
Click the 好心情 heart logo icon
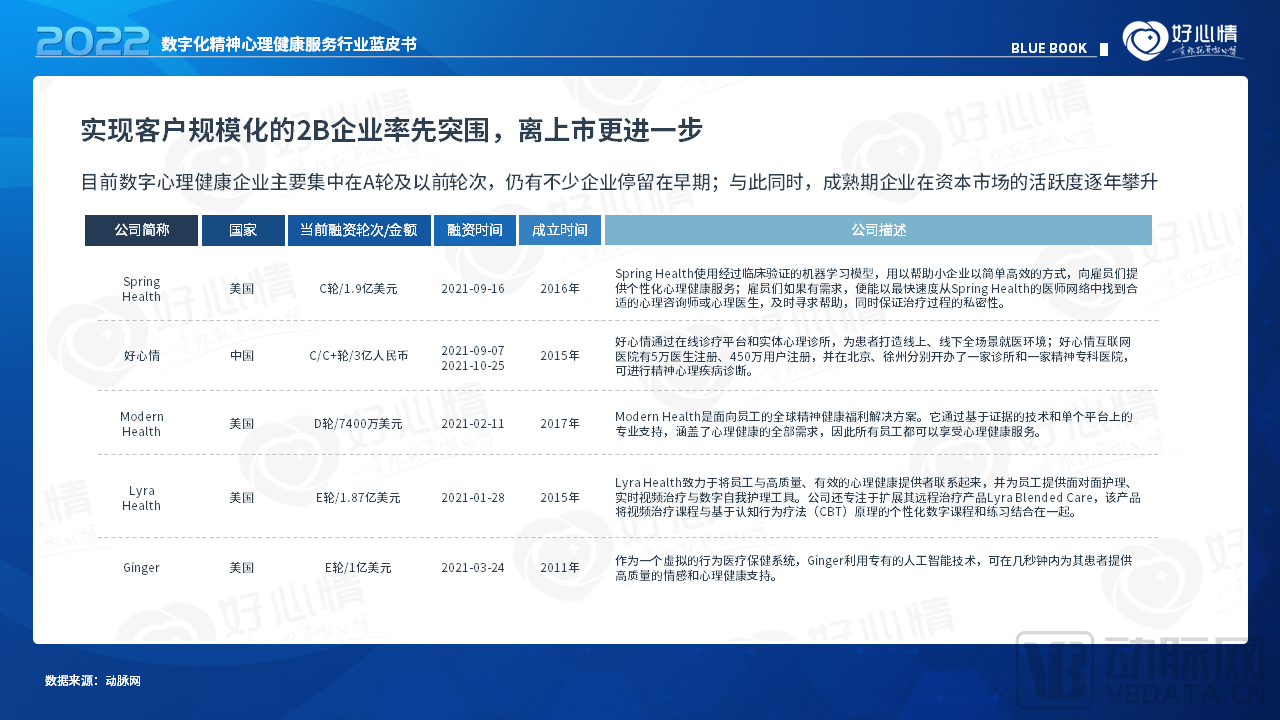tap(1145, 41)
